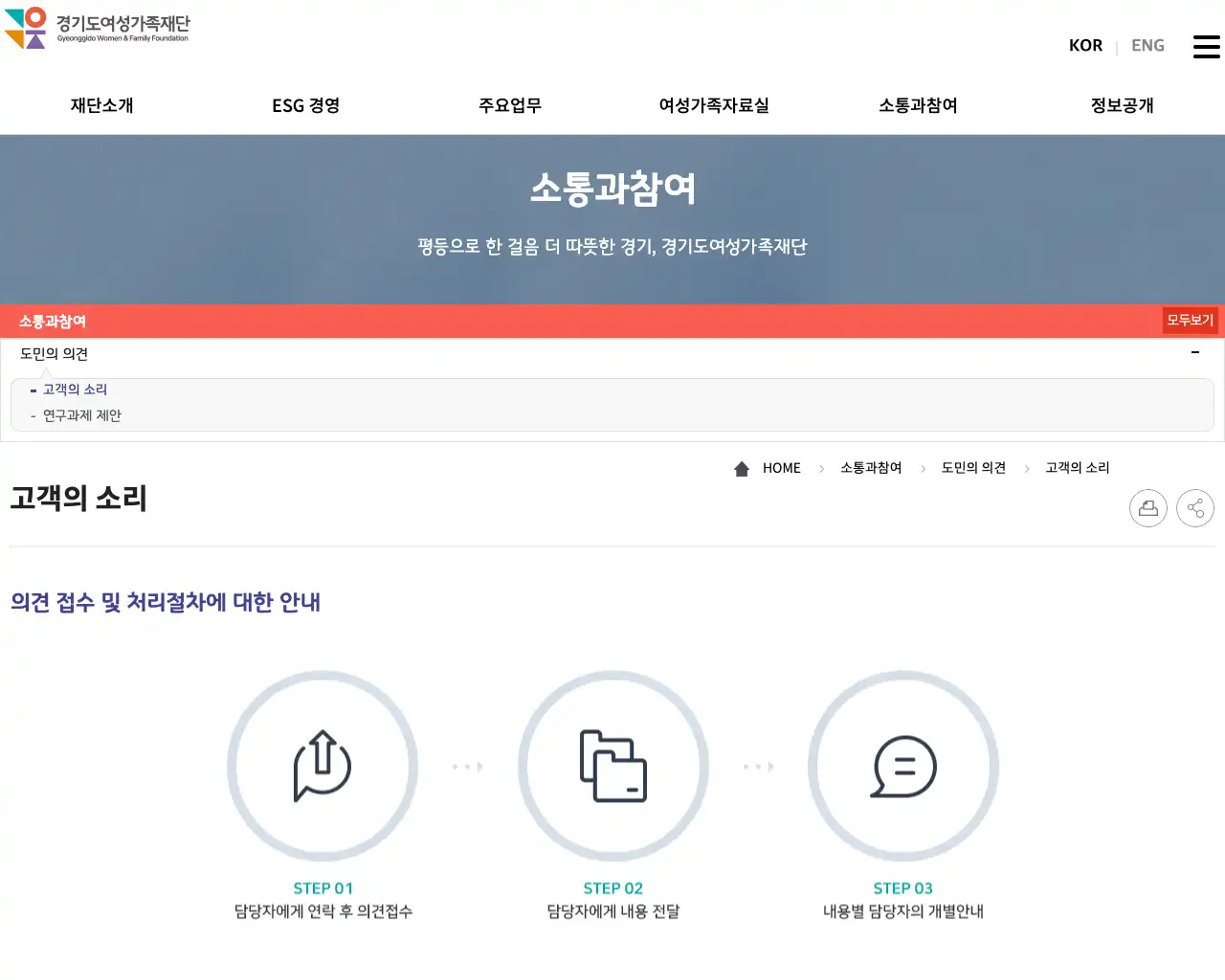Open the 소통과참여 top menu
1225x980 pixels.
[x=919, y=105]
